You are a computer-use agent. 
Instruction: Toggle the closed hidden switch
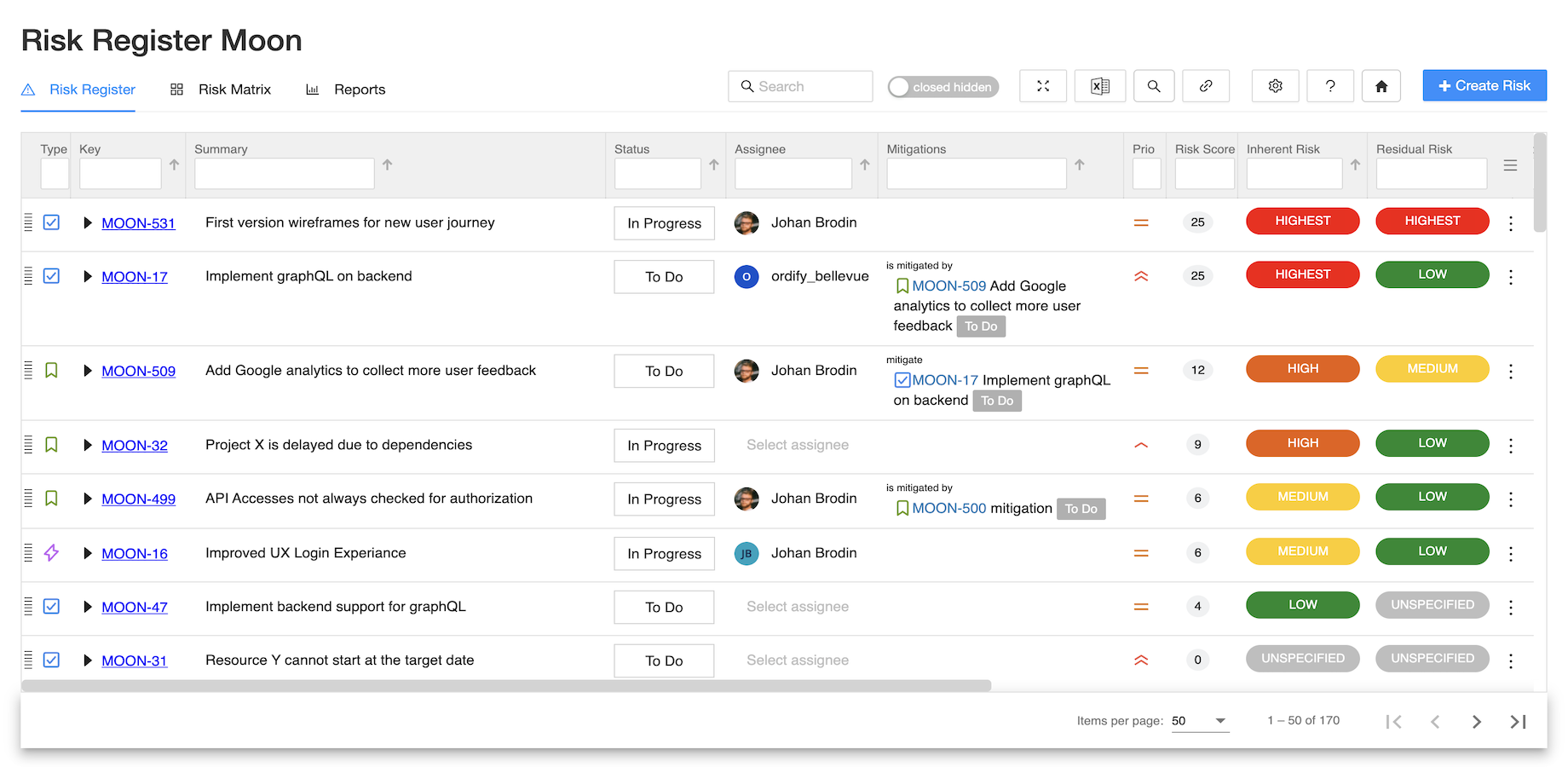[943, 87]
